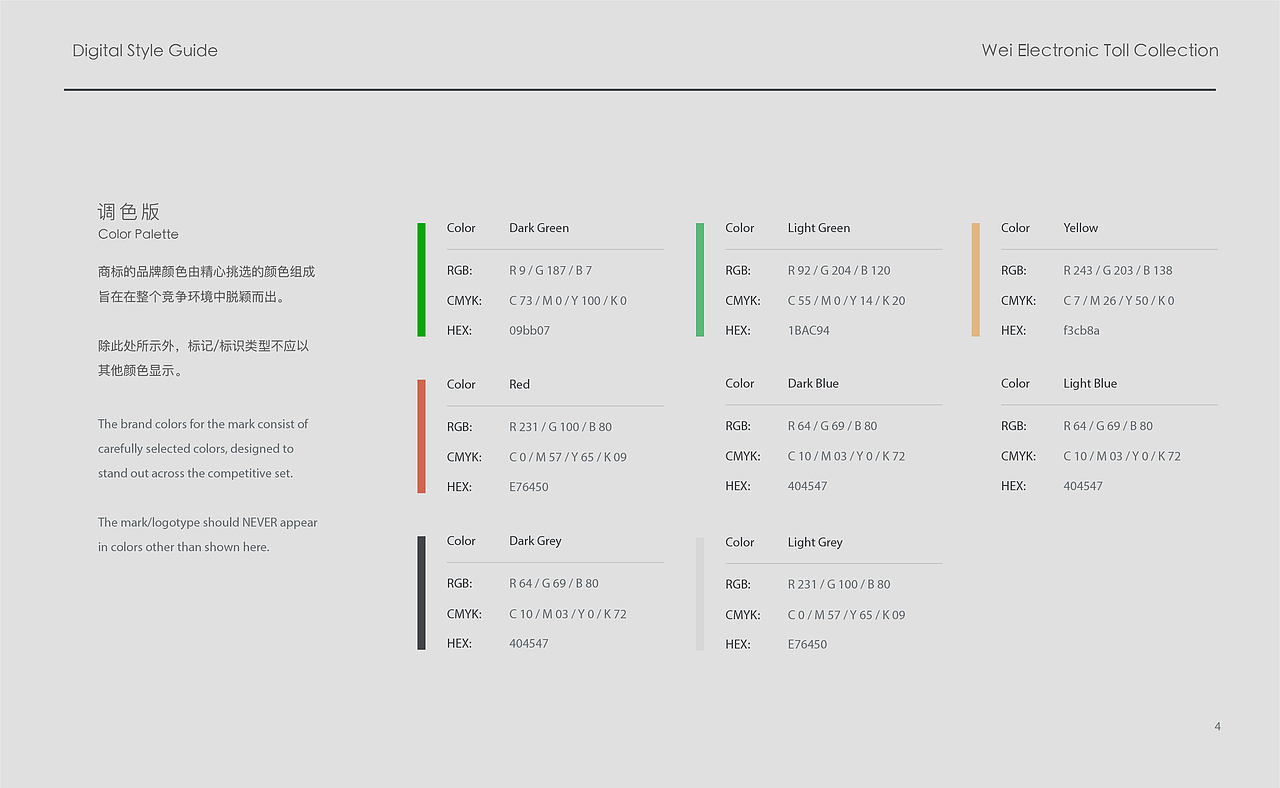1280x788 pixels.
Task: Select the Yellow CMYK value text
Action: (x=1118, y=301)
